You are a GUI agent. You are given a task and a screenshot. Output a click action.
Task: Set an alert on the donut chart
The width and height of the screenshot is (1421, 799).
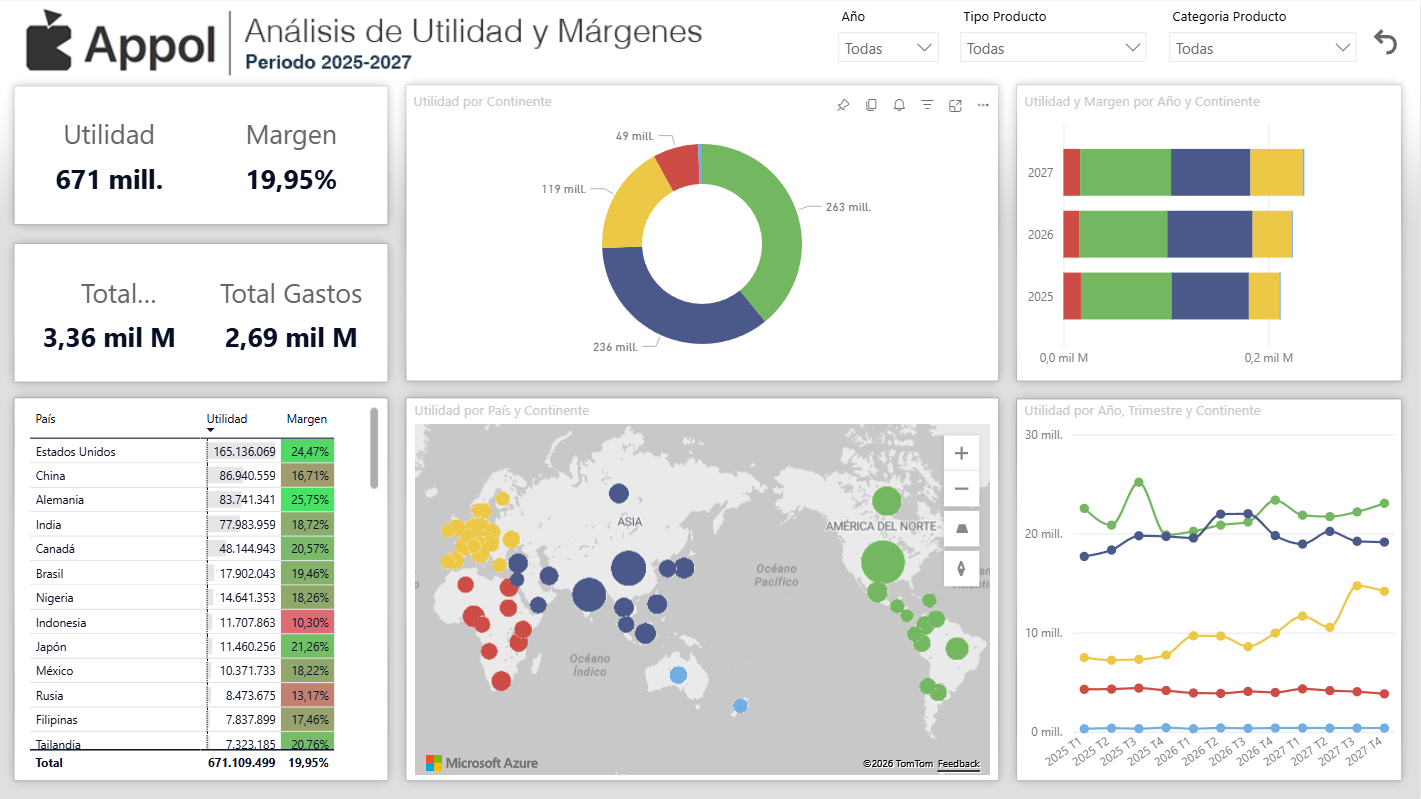pyautogui.click(x=899, y=104)
